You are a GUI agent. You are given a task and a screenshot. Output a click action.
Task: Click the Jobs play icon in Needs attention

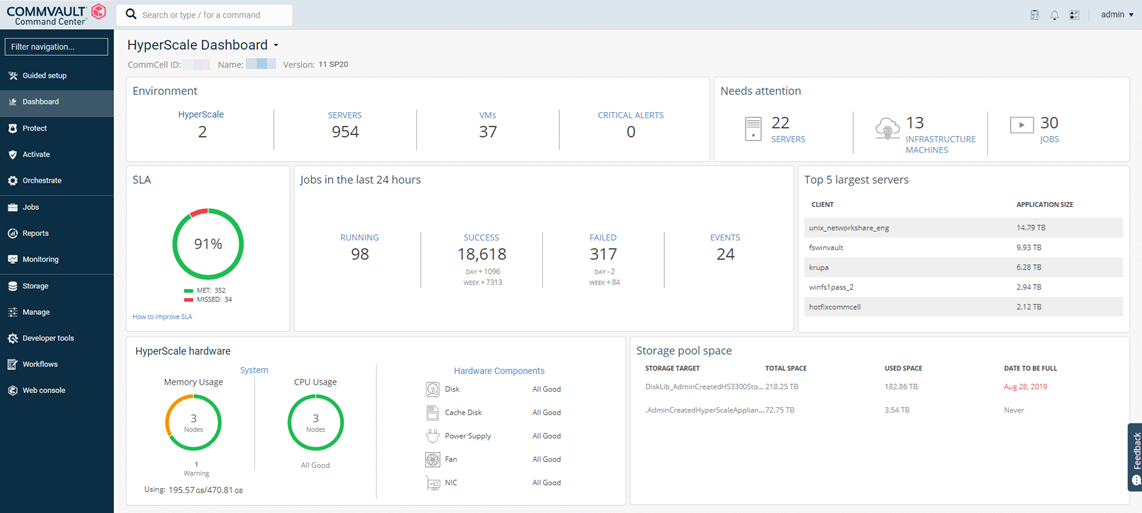click(1021, 125)
